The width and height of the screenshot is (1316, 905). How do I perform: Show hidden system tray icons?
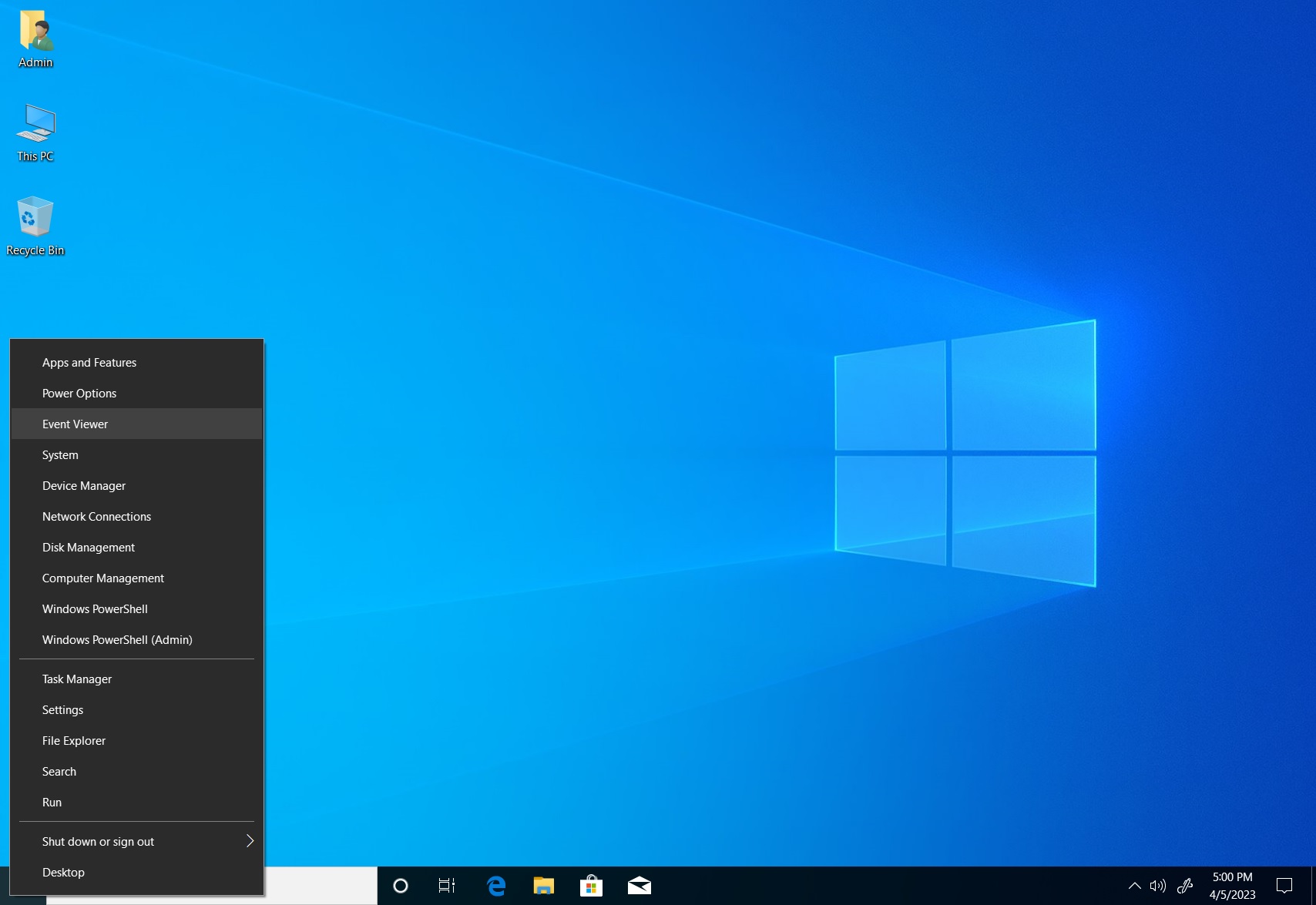[x=1134, y=886]
